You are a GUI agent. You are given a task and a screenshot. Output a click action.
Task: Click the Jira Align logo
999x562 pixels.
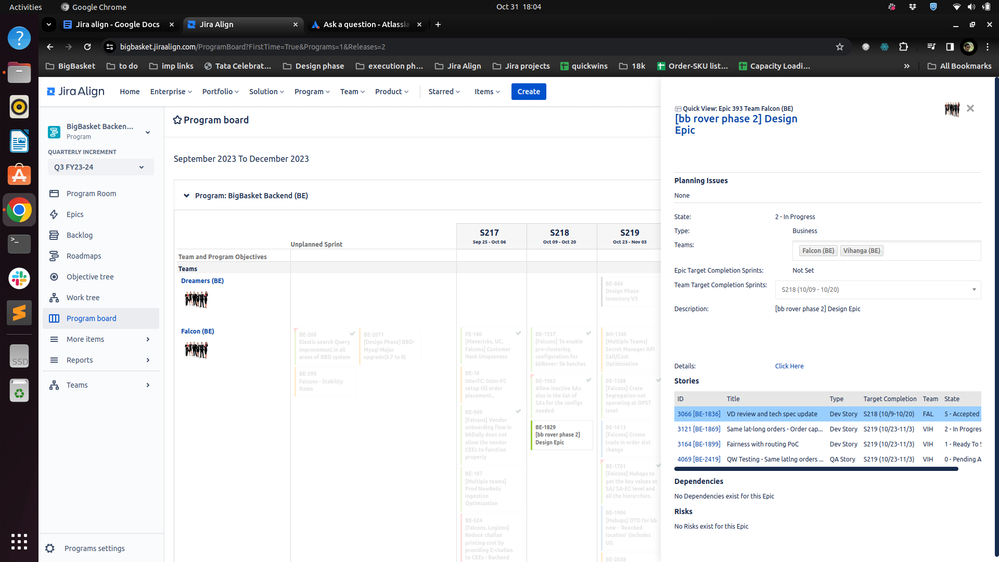pyautogui.click(x=76, y=91)
